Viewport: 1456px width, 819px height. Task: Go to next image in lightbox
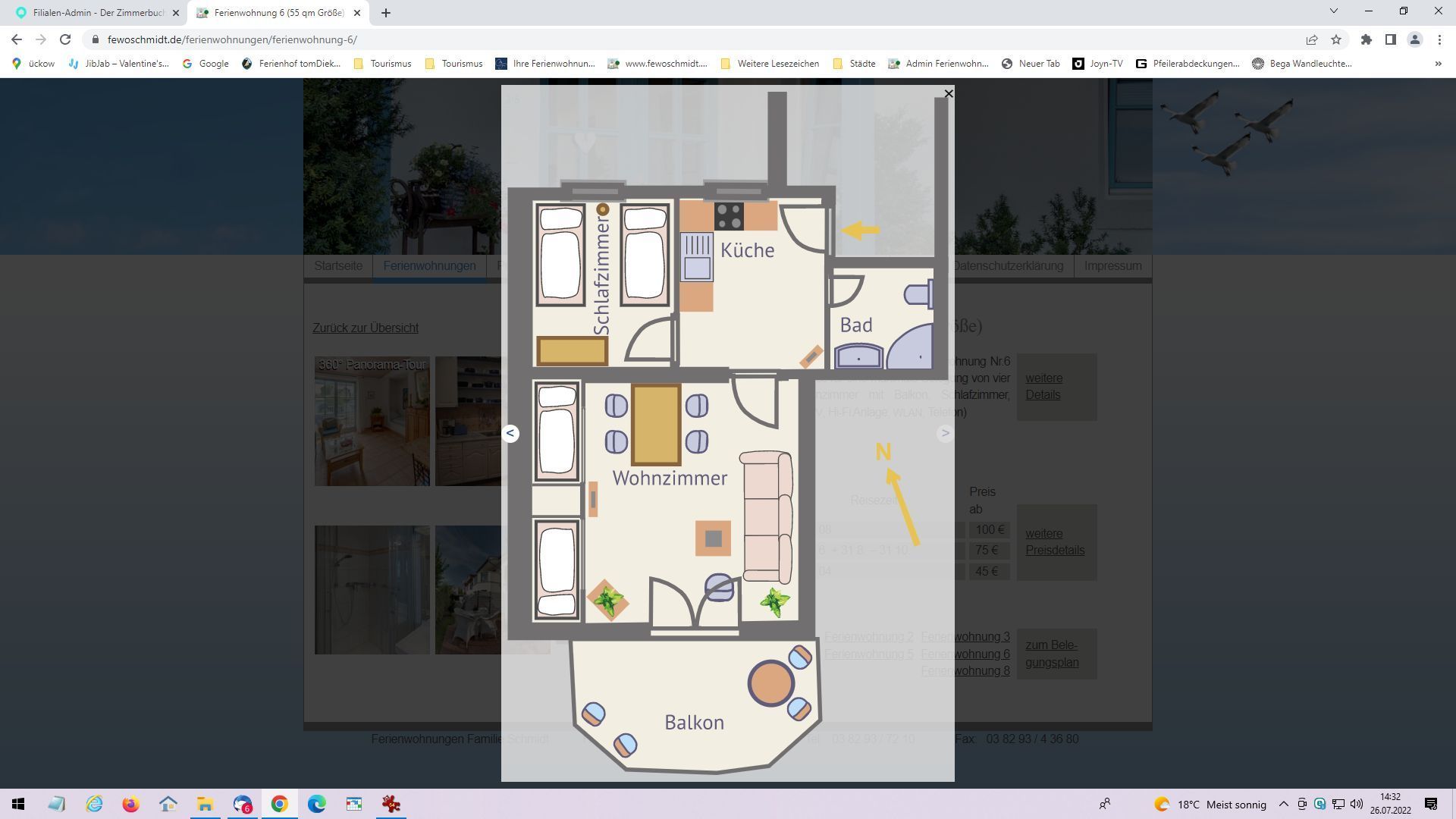pyautogui.click(x=945, y=433)
